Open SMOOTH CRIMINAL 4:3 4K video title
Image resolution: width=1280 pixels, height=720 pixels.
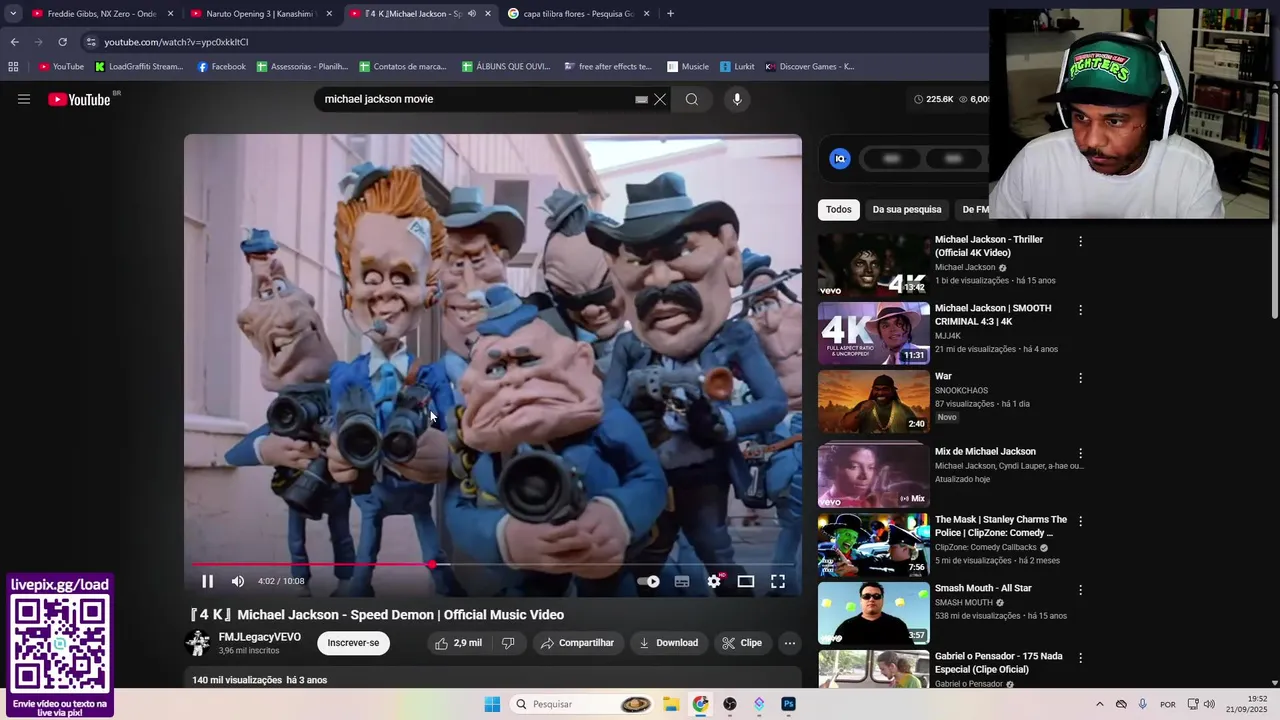[993, 315]
